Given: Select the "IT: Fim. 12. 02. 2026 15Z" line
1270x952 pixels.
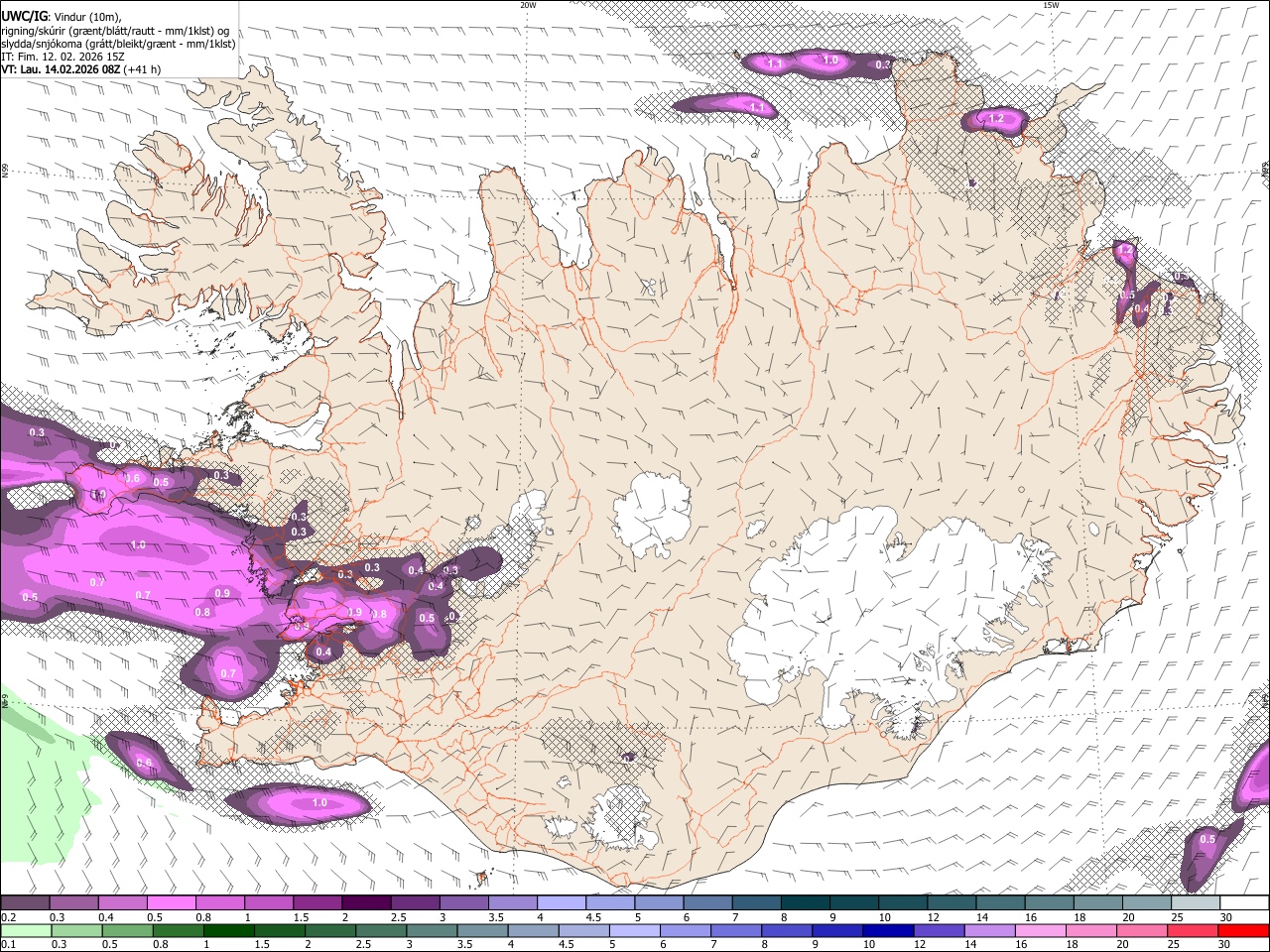Looking at the screenshot, I should (63, 57).
